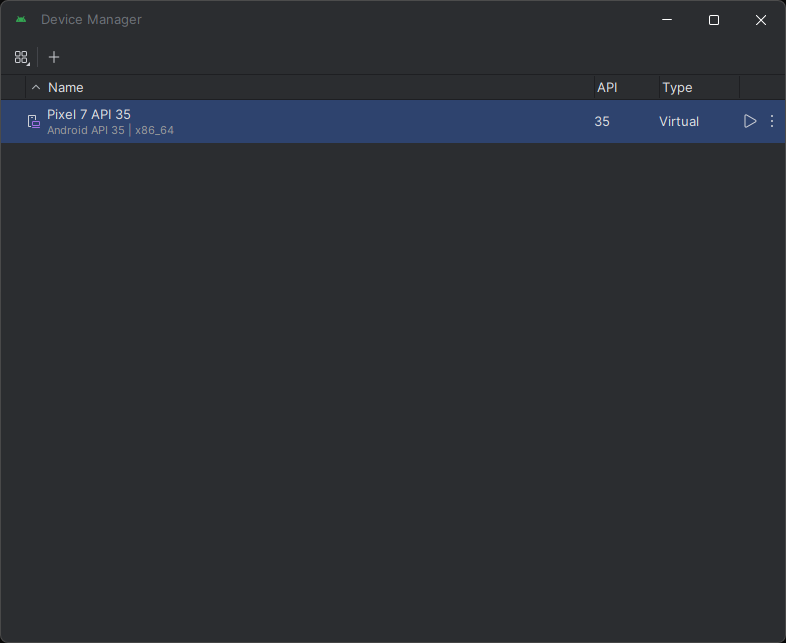Click the Device Manager title text
Image resolution: width=786 pixels, height=643 pixels.
(91, 20)
